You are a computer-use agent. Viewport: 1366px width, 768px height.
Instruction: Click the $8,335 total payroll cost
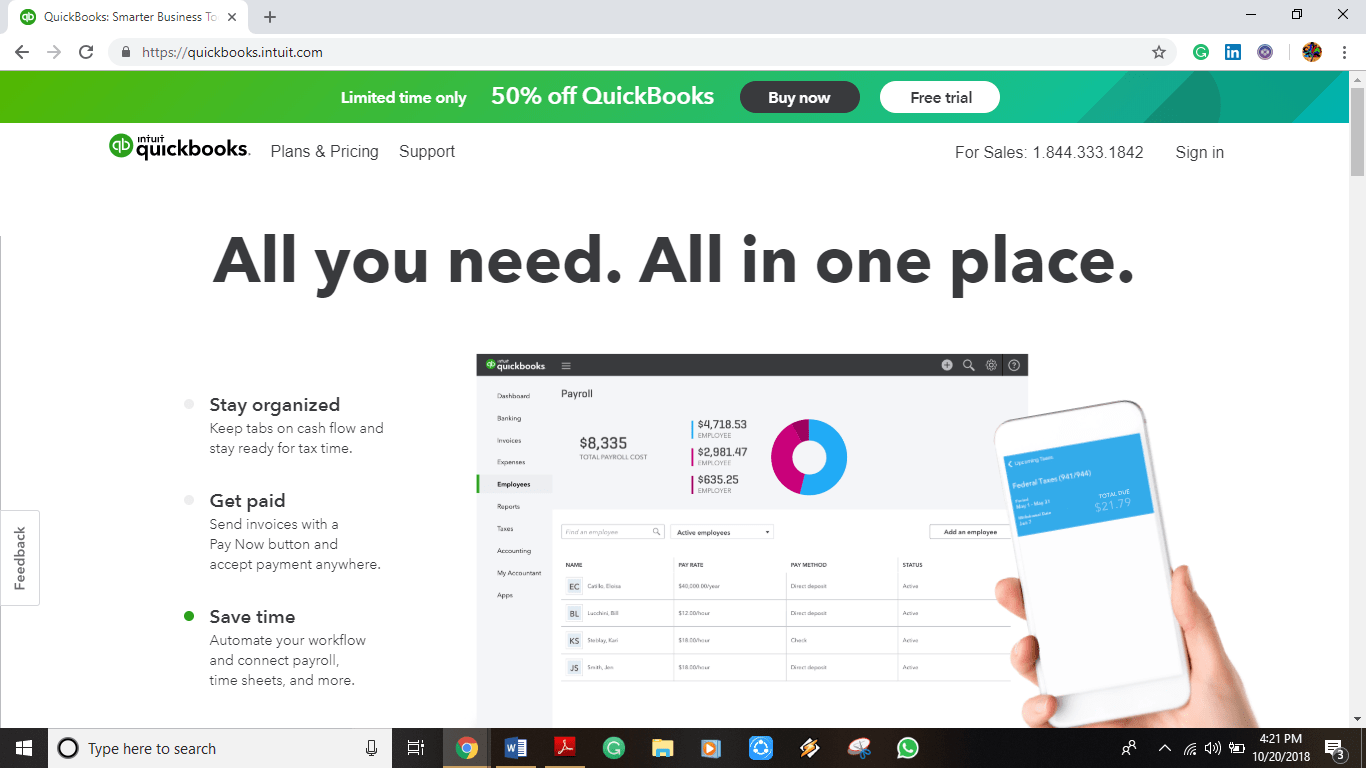point(603,443)
